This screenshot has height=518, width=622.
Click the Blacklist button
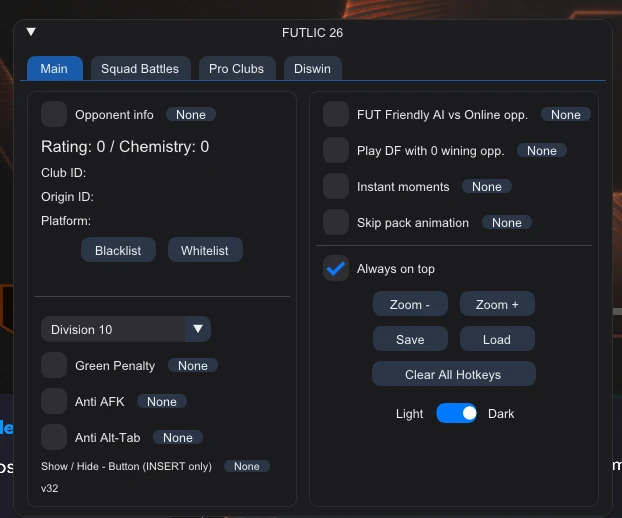click(118, 250)
